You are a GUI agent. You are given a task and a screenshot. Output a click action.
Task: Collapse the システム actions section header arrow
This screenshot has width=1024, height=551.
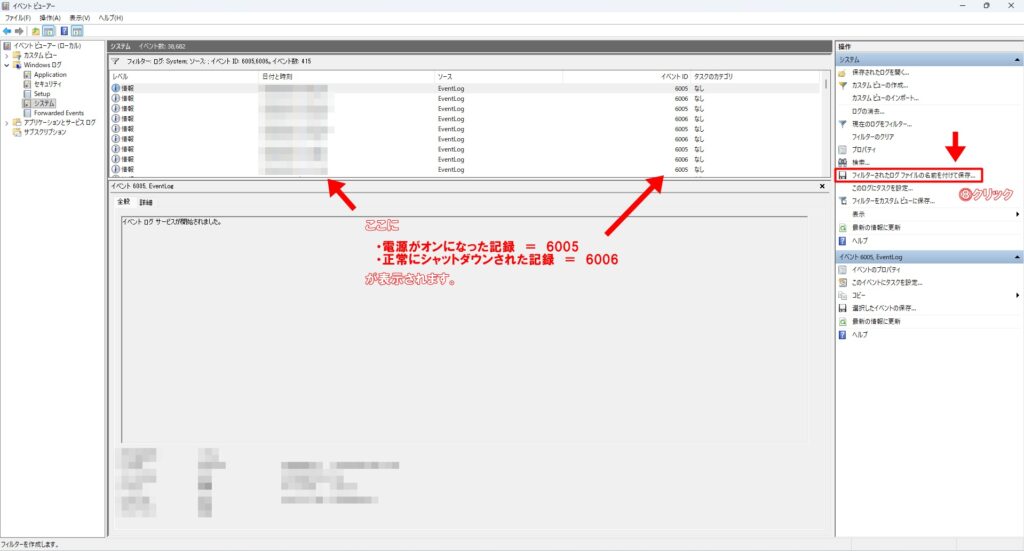(1017, 59)
